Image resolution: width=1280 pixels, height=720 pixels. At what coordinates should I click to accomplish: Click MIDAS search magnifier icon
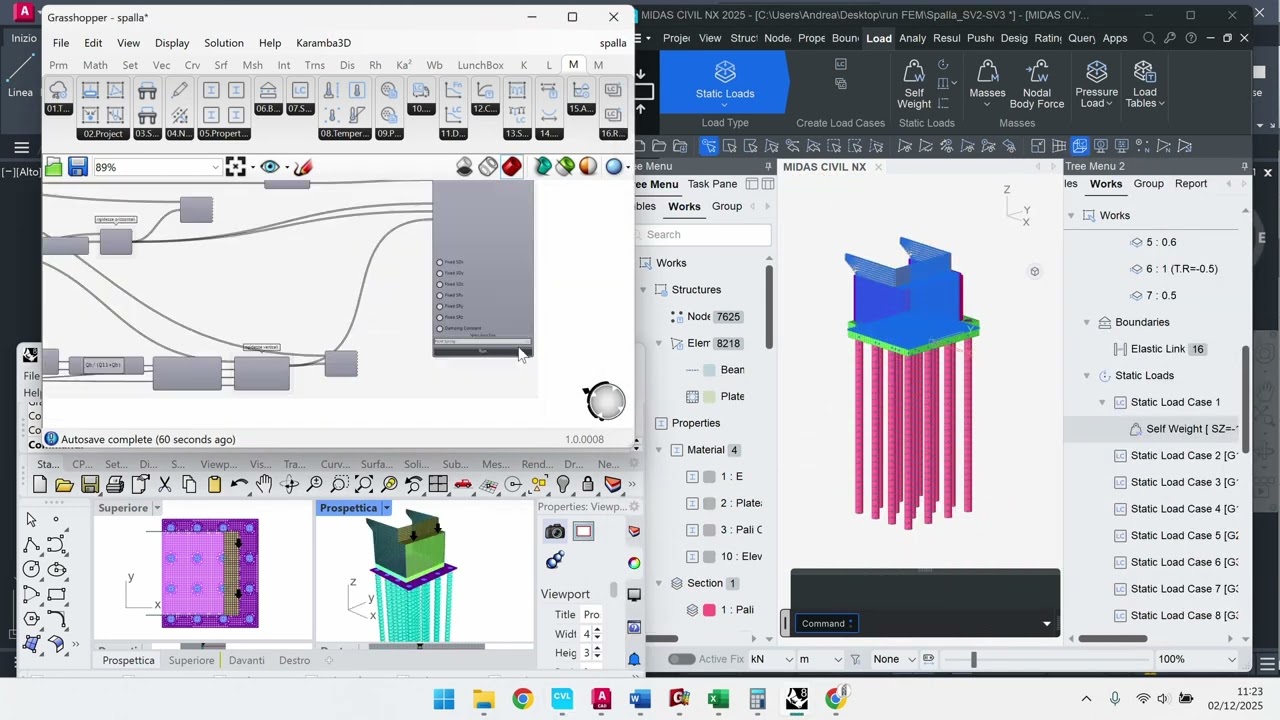[x=1149, y=38]
